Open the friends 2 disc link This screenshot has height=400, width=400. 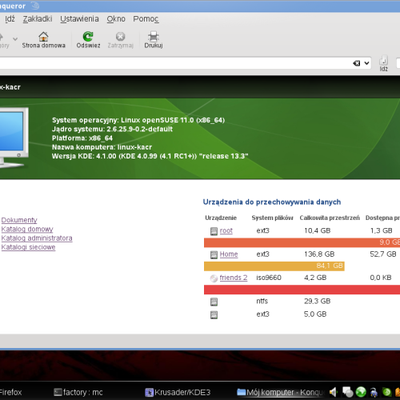click(x=233, y=278)
